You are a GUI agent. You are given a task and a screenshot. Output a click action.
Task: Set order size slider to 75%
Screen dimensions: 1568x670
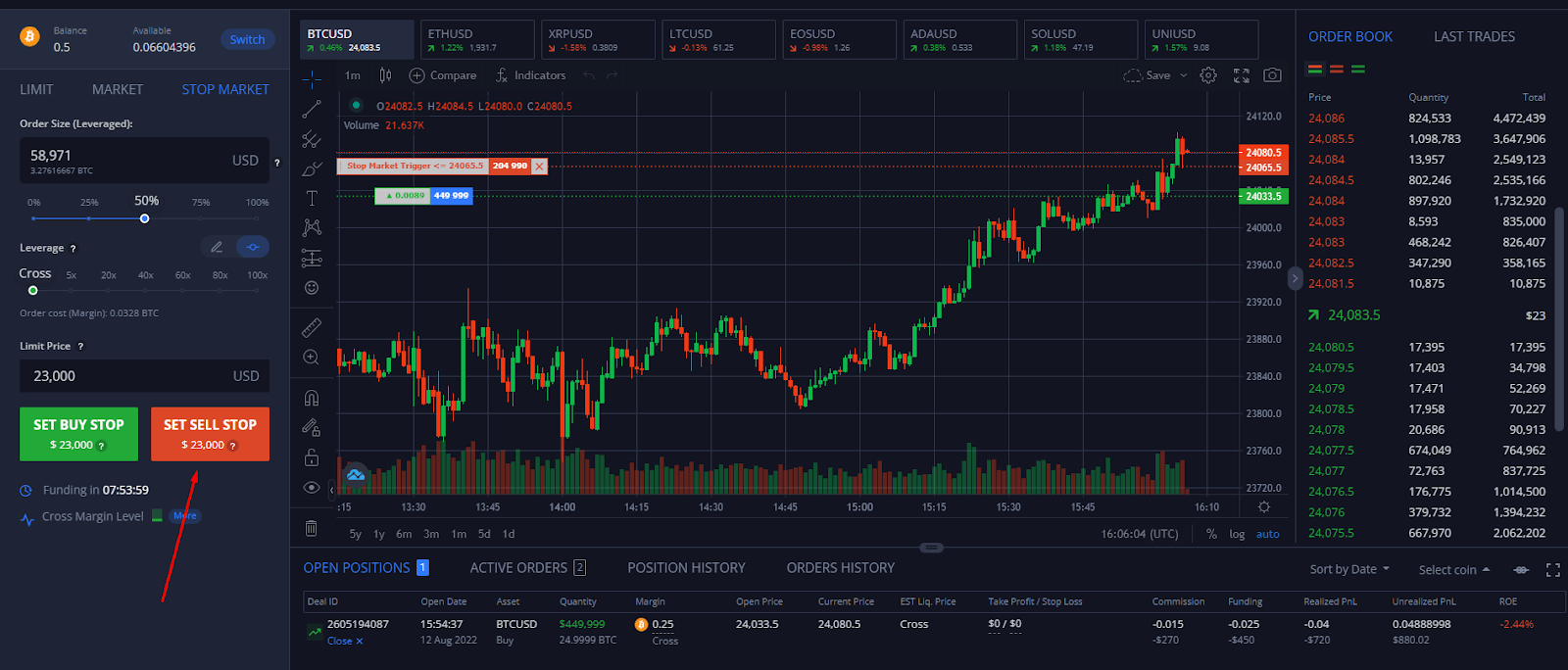pyautogui.click(x=201, y=218)
